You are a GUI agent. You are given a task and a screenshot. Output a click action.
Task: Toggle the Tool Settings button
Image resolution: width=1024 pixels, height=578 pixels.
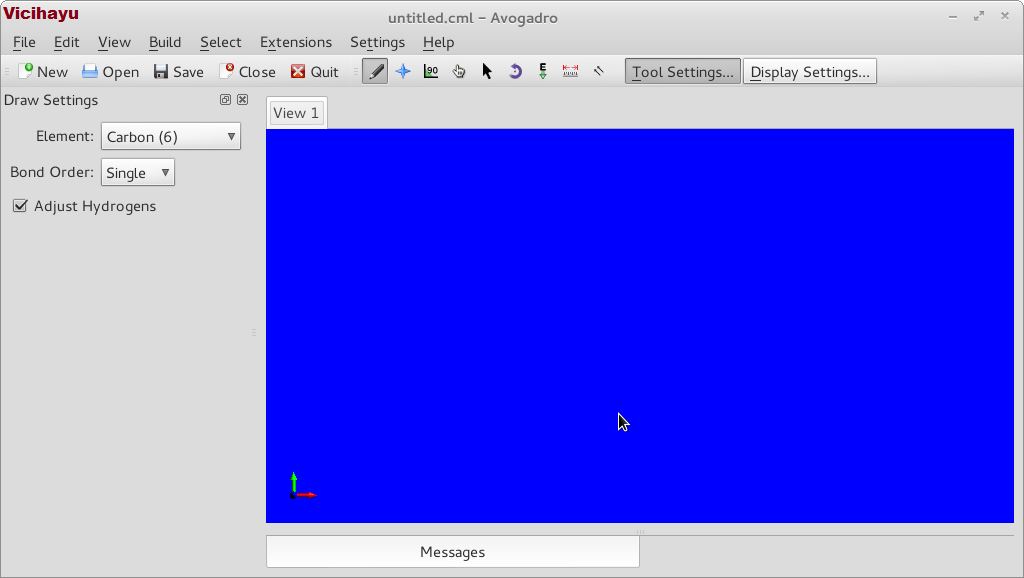[682, 72]
